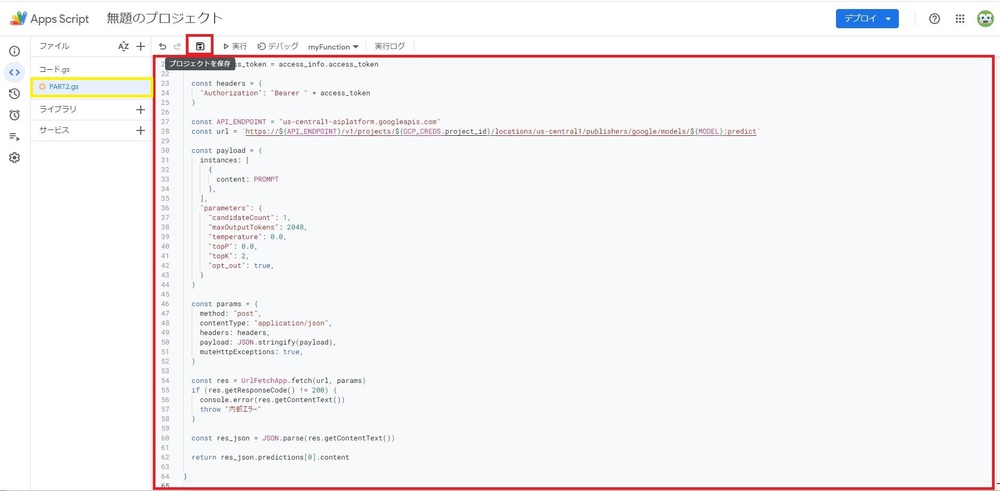Rename the 無題のプロジェクト project title
Screen dimensions: 1000x491
[165, 18]
